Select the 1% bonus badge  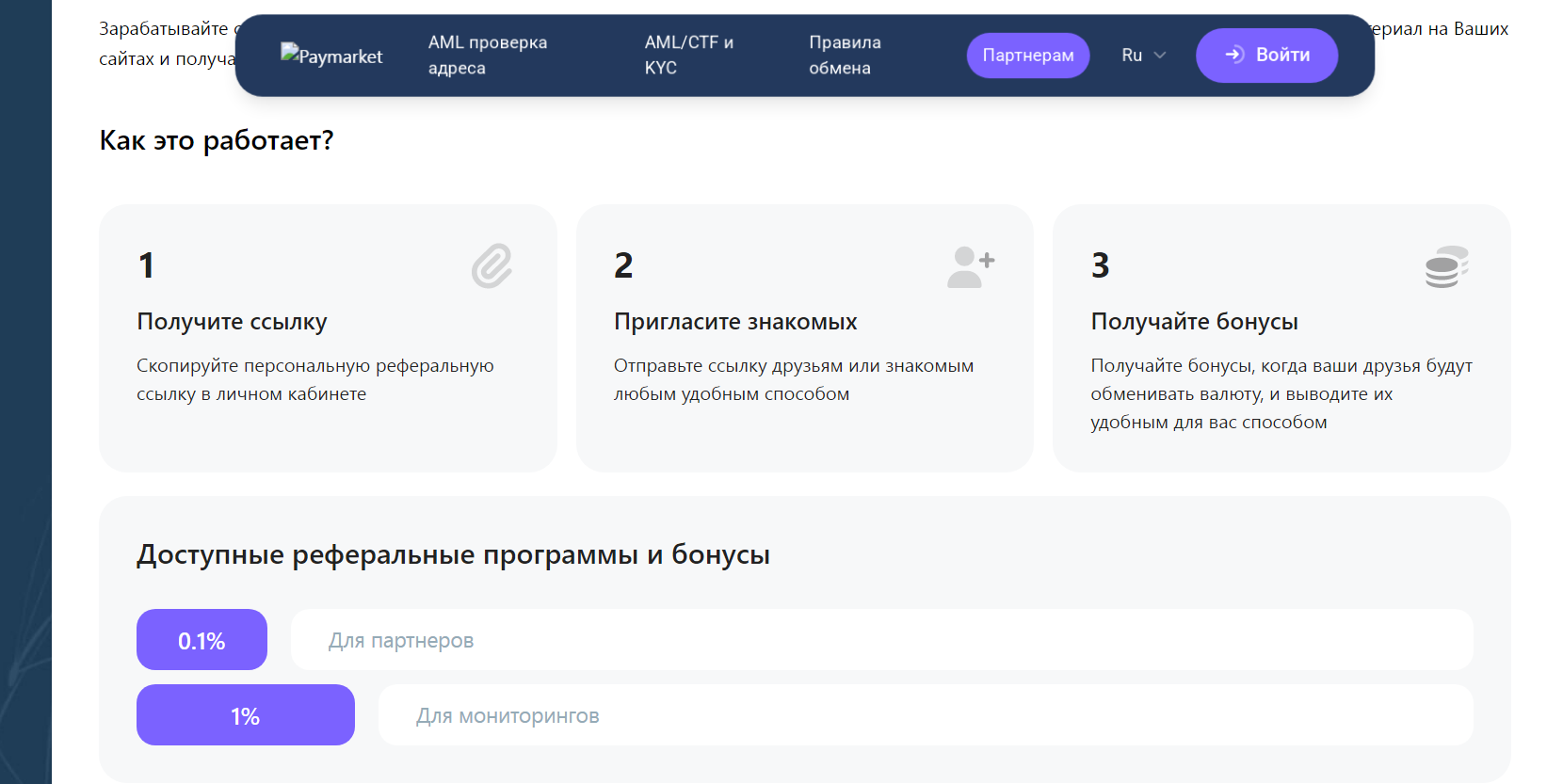click(x=246, y=715)
